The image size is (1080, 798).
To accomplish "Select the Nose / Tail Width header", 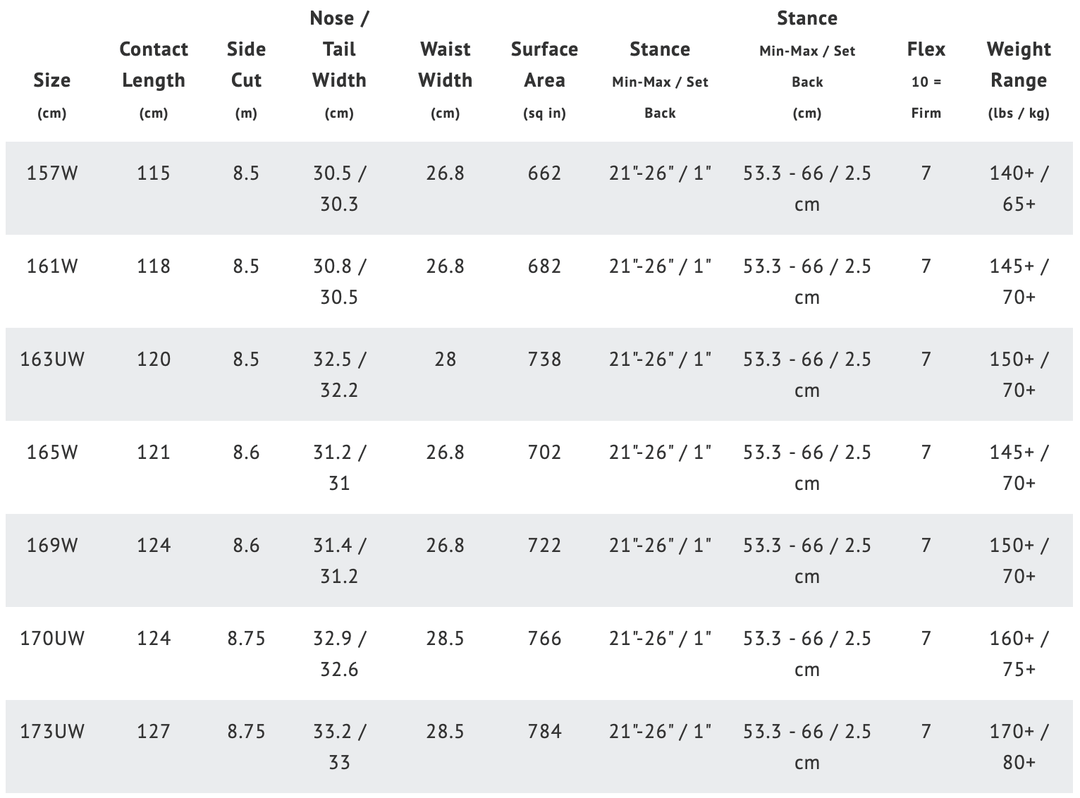I will 339,49.
